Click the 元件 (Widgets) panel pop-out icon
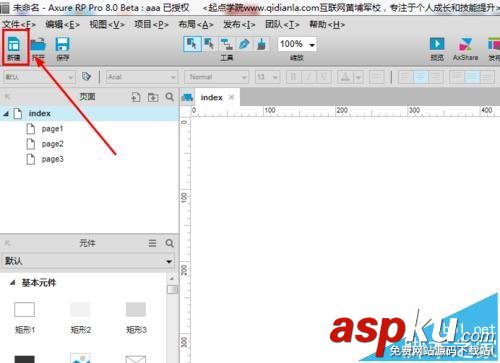500x363 pixels. (7, 243)
